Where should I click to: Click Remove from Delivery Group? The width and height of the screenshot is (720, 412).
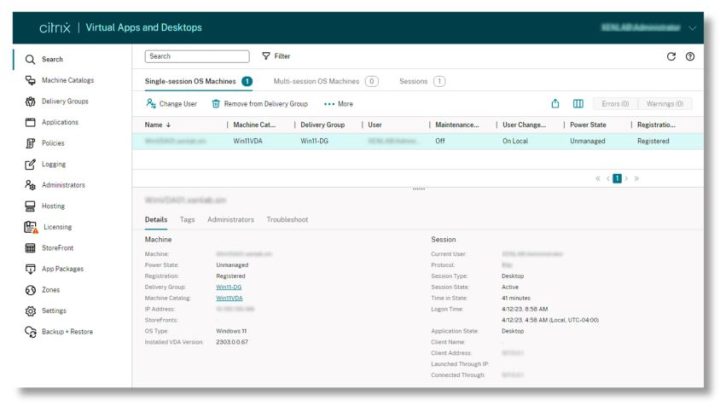pyautogui.click(x=259, y=103)
